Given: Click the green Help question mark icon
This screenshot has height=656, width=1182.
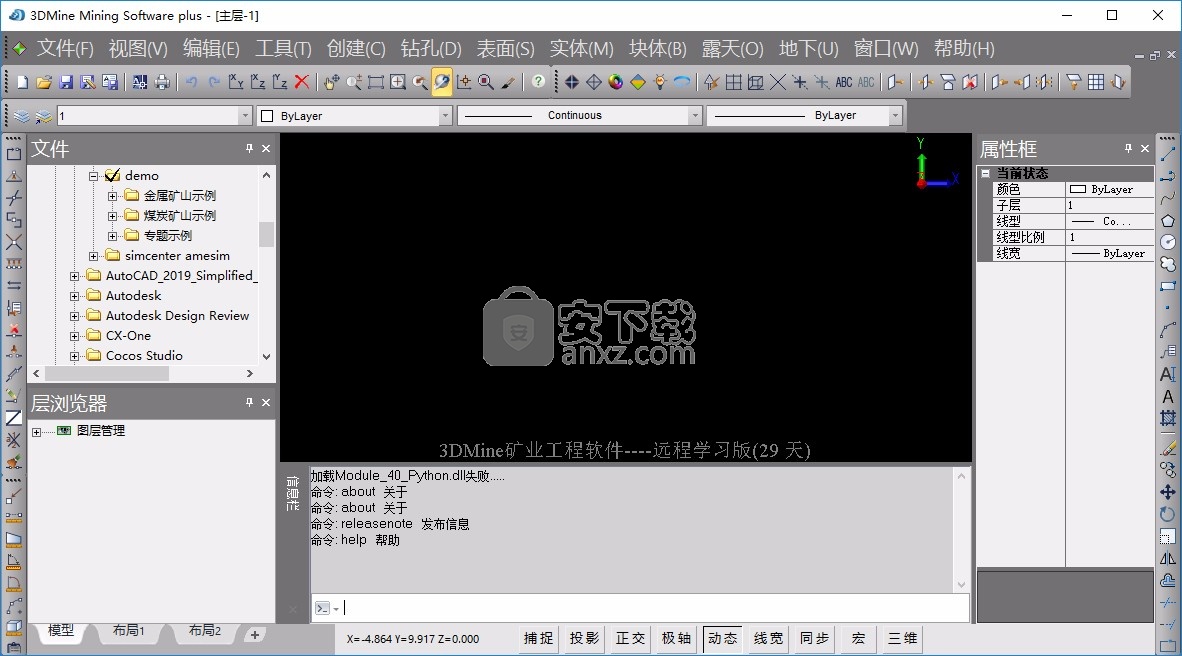Looking at the screenshot, I should [x=537, y=81].
